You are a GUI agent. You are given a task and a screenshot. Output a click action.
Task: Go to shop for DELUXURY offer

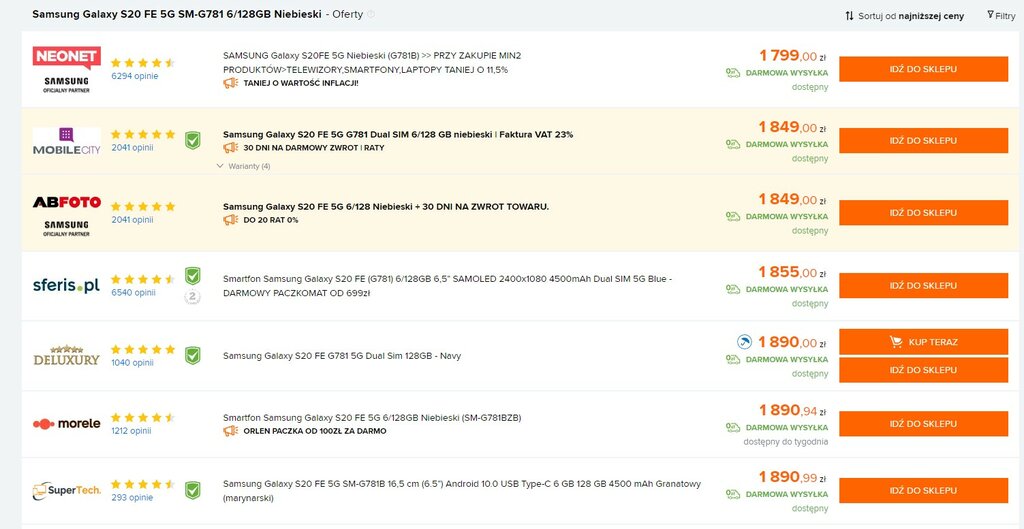[923, 370]
